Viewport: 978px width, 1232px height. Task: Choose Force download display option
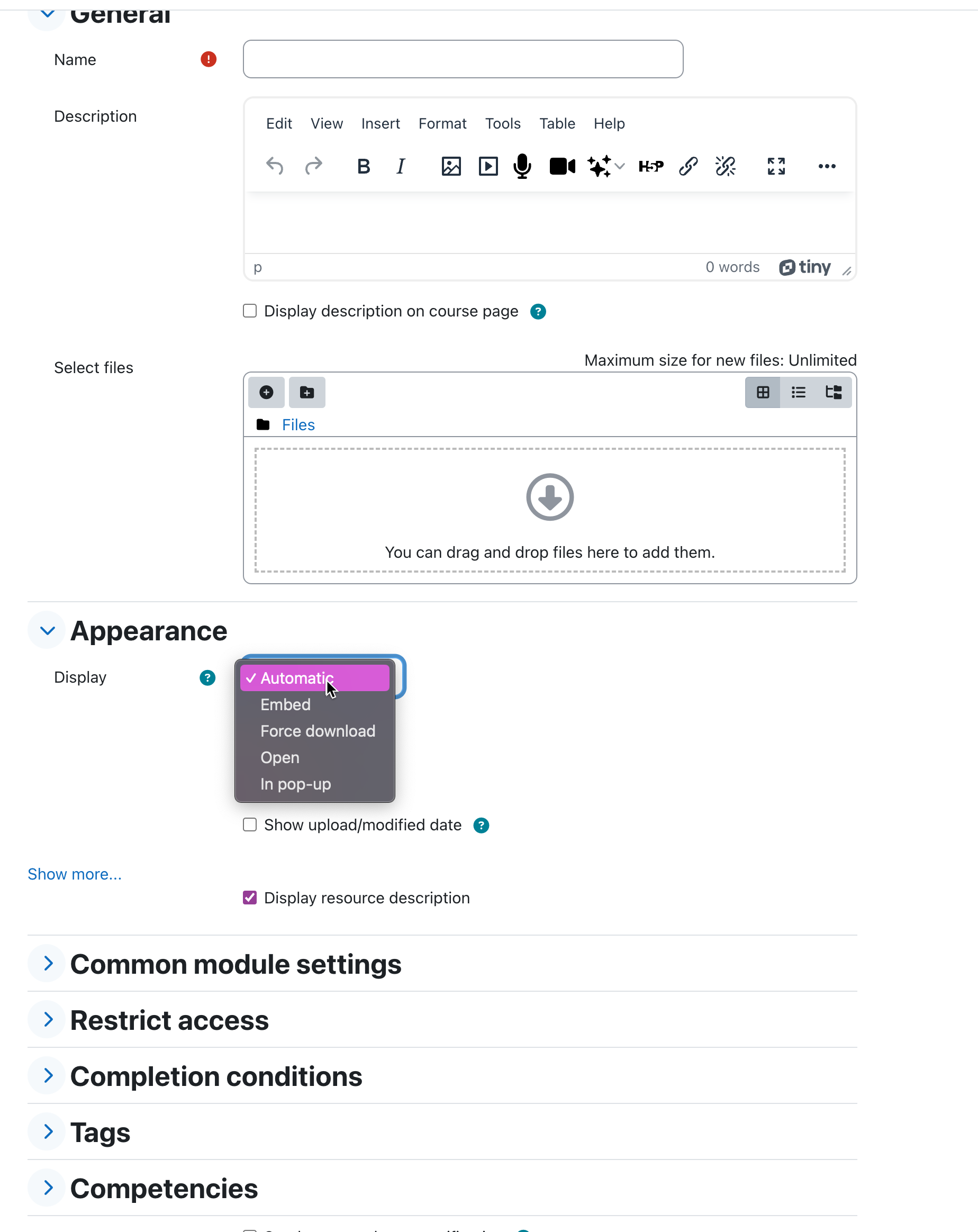tap(314, 731)
